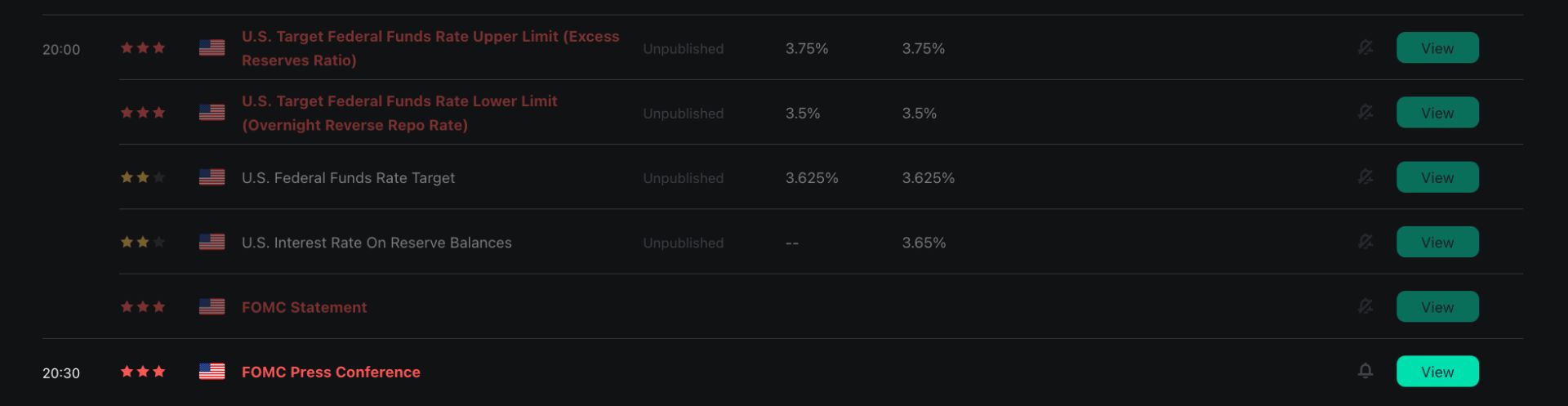
Task: View FOMC Statement event
Action: [x=1437, y=307]
